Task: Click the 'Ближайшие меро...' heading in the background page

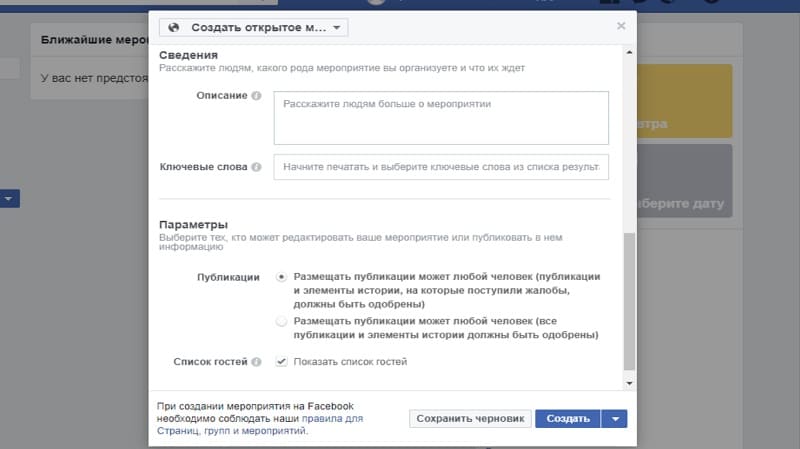Action: pos(94,40)
